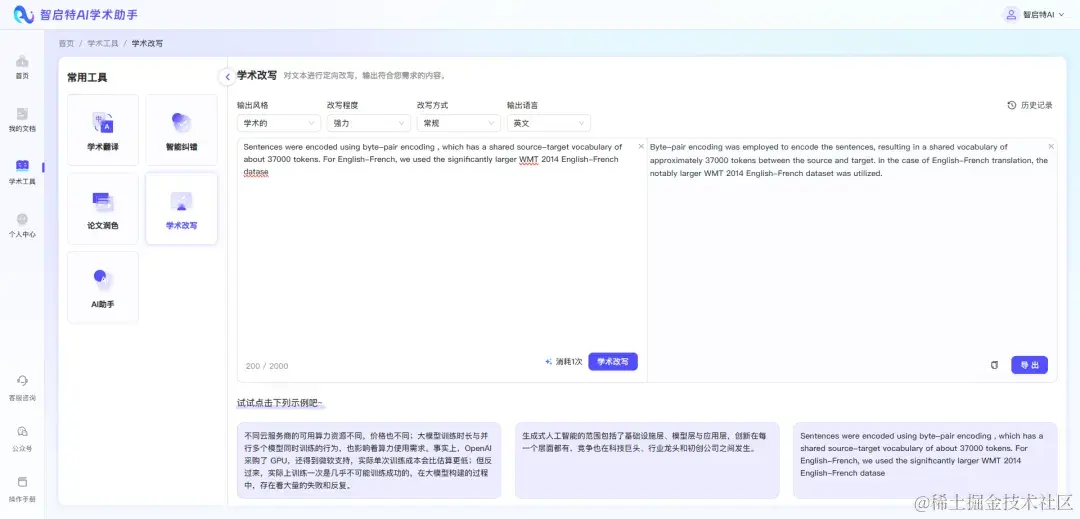Click 学术改写 in the breadcrumb
The height and width of the screenshot is (519, 1080).
(x=147, y=43)
